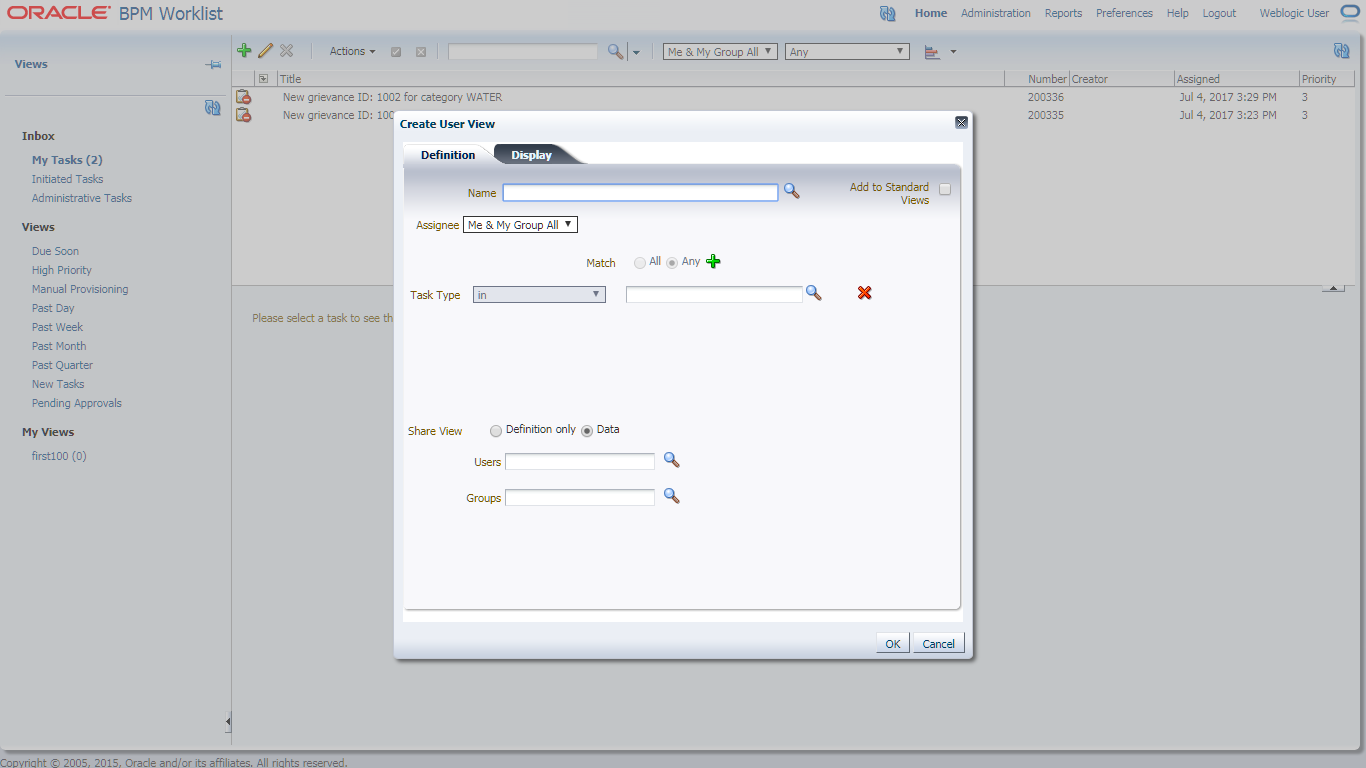
Task: Enable the Add to Standard Views checkbox
Action: (944, 188)
